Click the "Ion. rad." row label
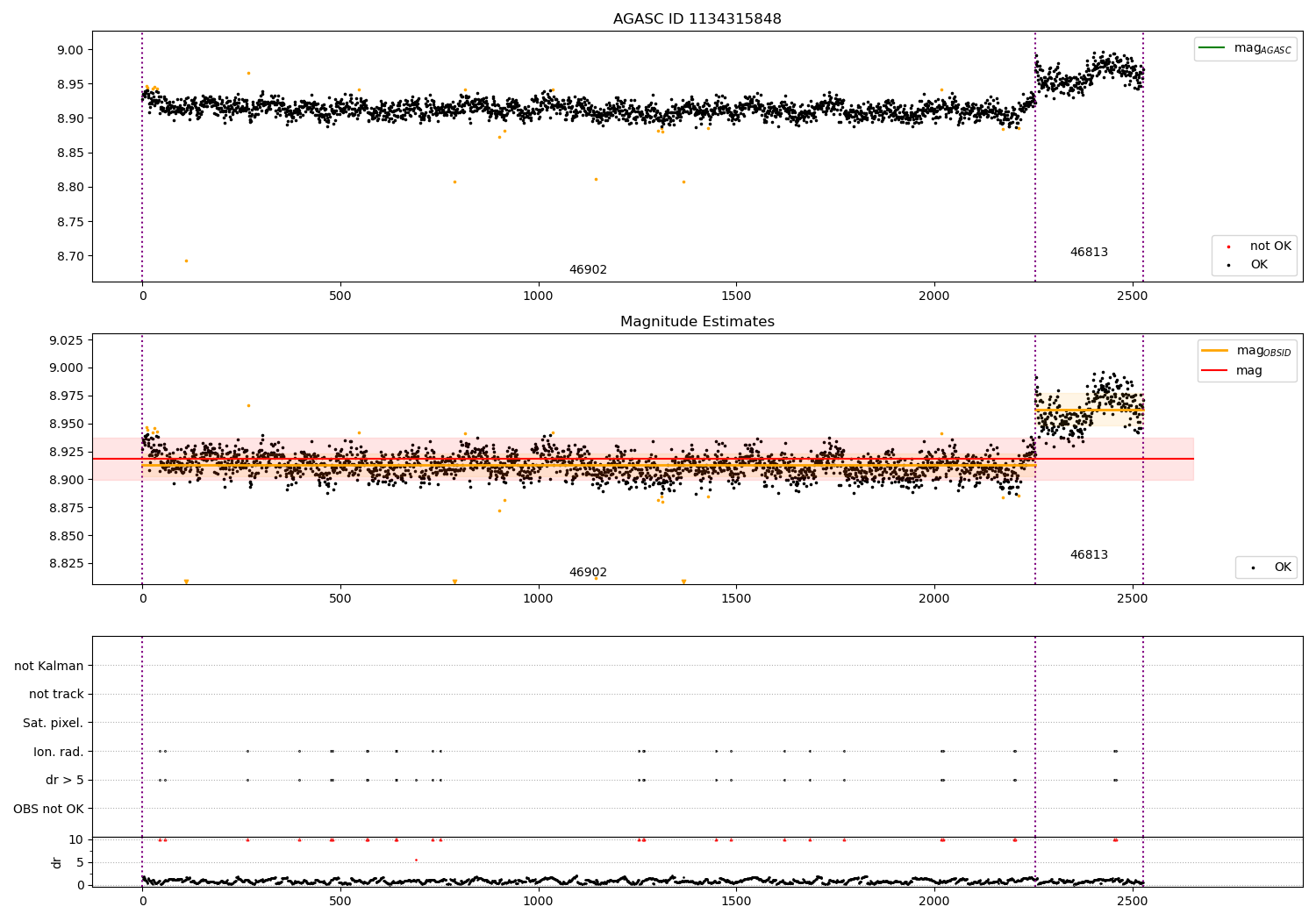Screen dimensions: 1316x921 59,752
